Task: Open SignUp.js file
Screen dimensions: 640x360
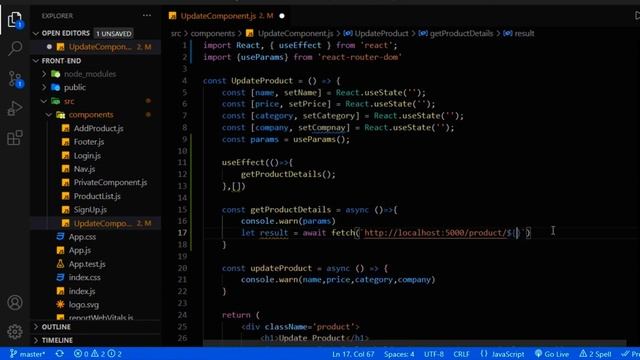Action: (90, 209)
